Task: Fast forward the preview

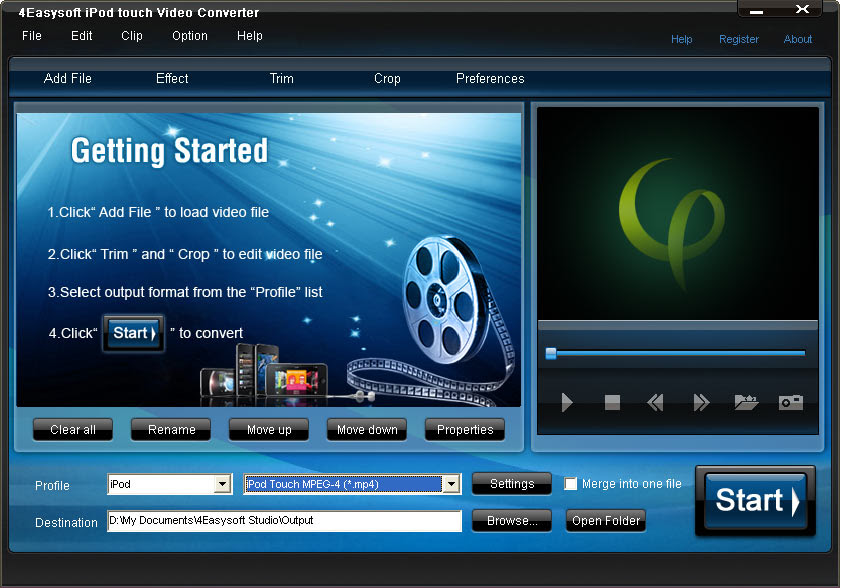Action: [x=700, y=403]
